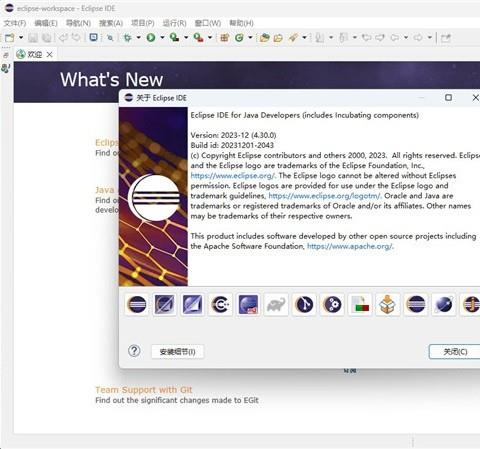
Task: Click the red-green document feature icon
Action: point(360,304)
